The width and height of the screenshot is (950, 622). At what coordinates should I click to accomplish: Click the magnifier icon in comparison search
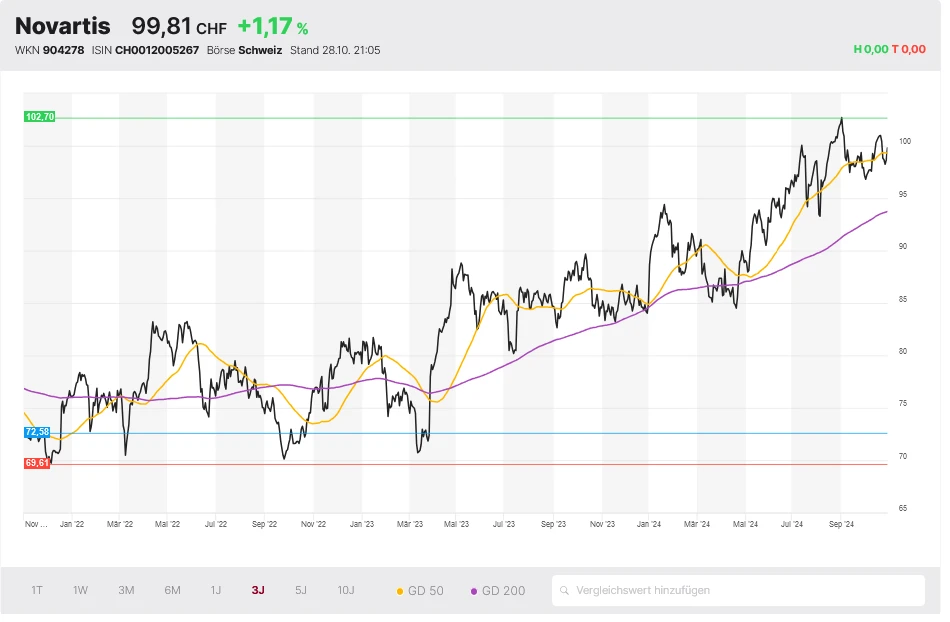[x=565, y=591]
